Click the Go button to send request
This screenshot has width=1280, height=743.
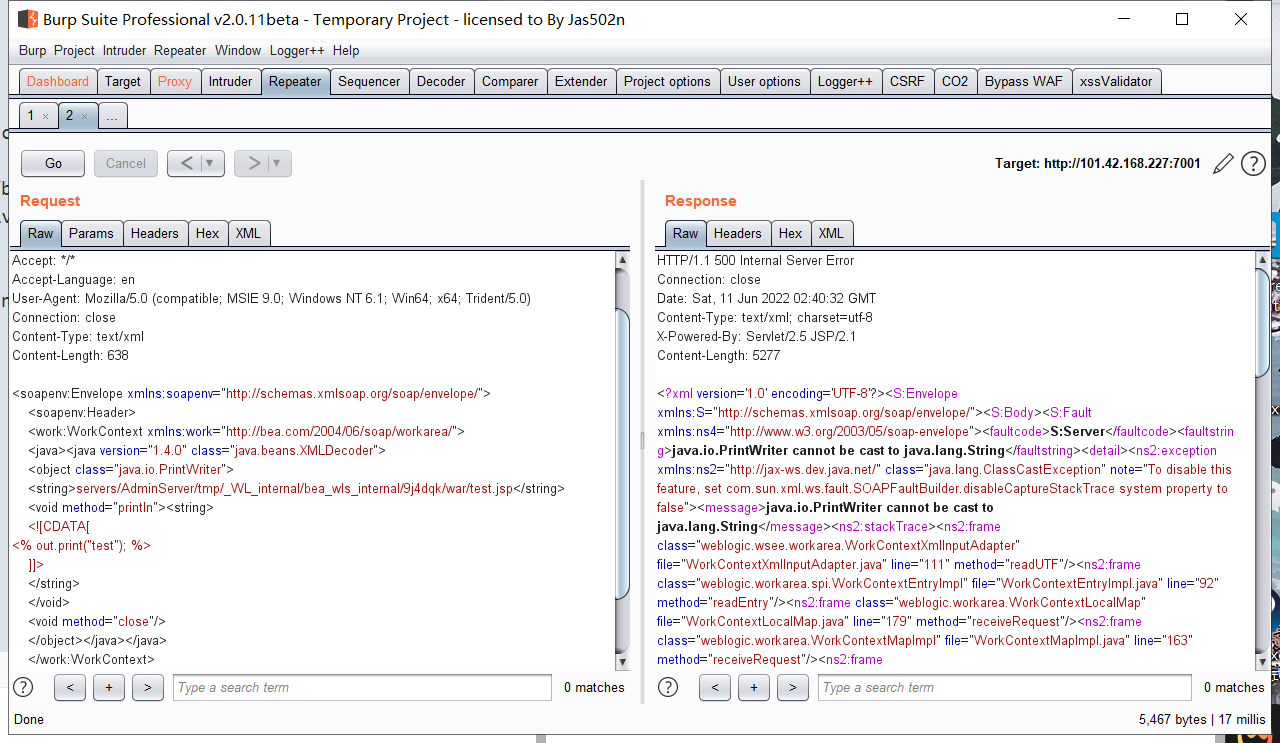coord(53,163)
